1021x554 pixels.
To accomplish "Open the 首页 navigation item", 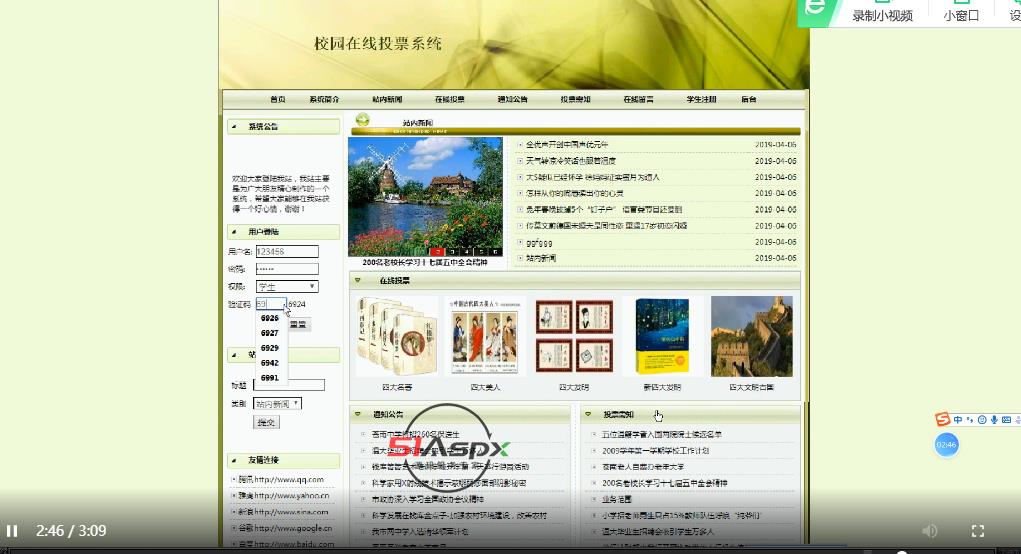I will (x=278, y=99).
